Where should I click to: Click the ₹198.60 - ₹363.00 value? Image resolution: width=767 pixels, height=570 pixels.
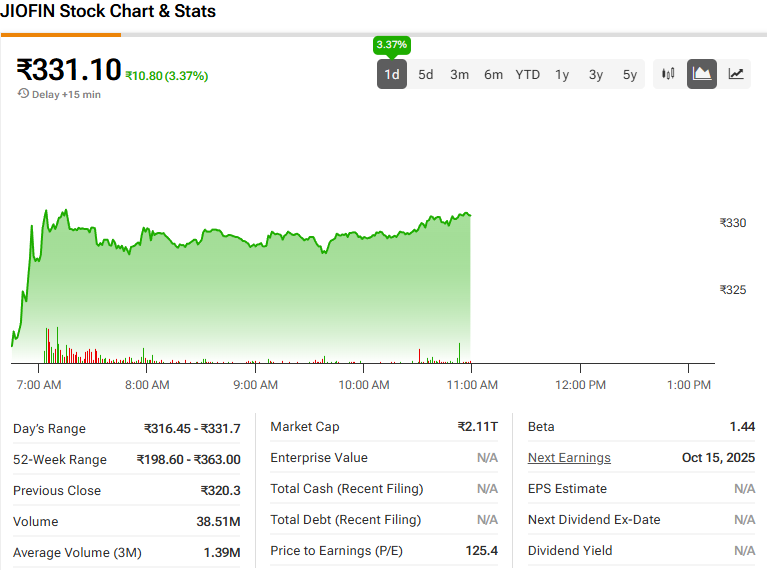pos(189,459)
